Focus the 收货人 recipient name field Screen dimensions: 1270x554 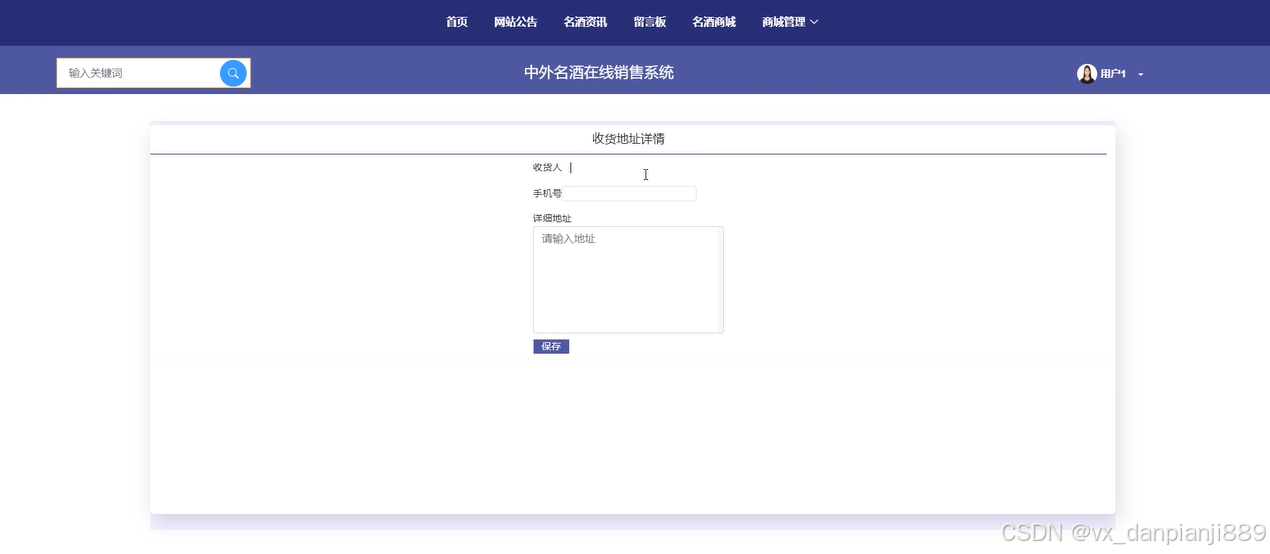630,168
